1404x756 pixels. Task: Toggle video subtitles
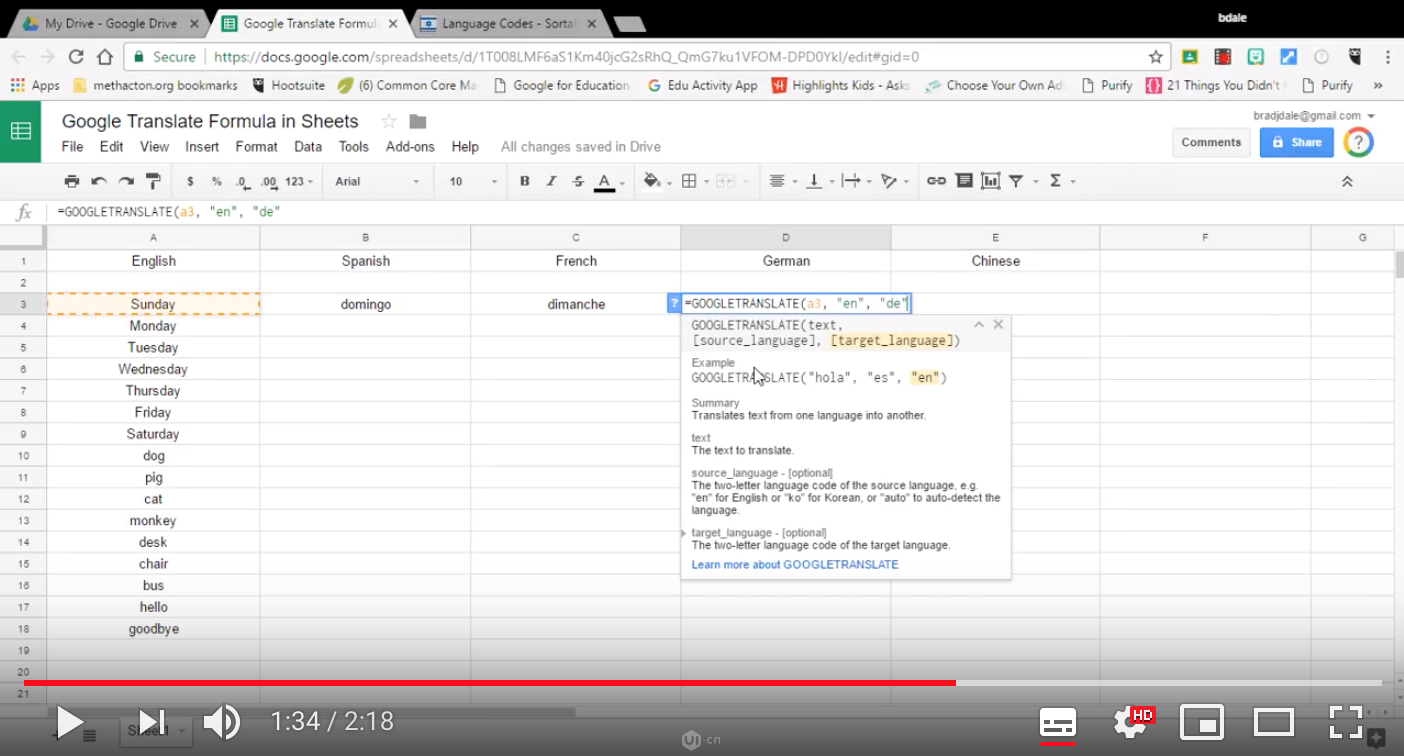(1057, 721)
